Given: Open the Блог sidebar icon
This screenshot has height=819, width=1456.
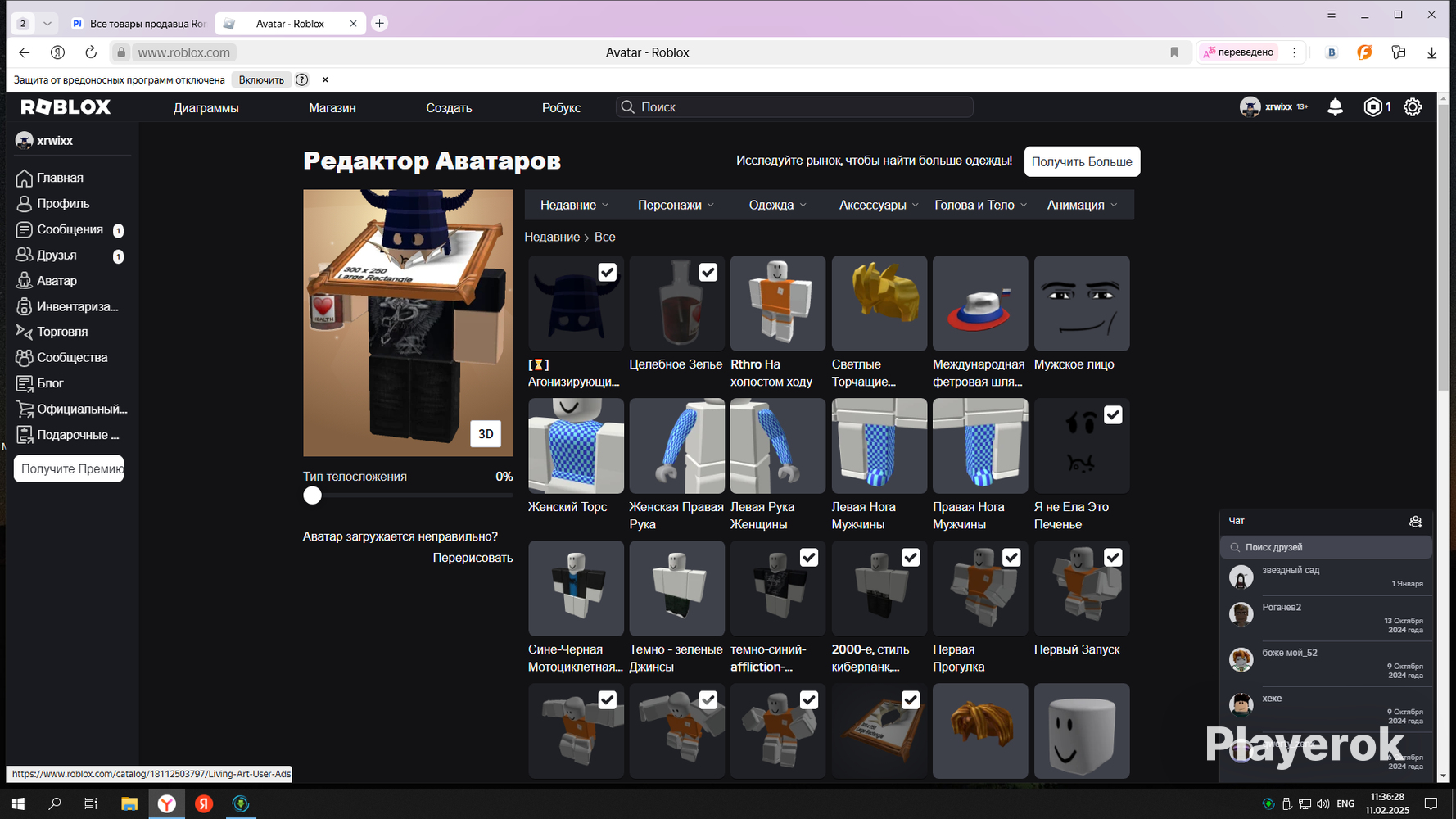Looking at the screenshot, I should click(x=25, y=383).
